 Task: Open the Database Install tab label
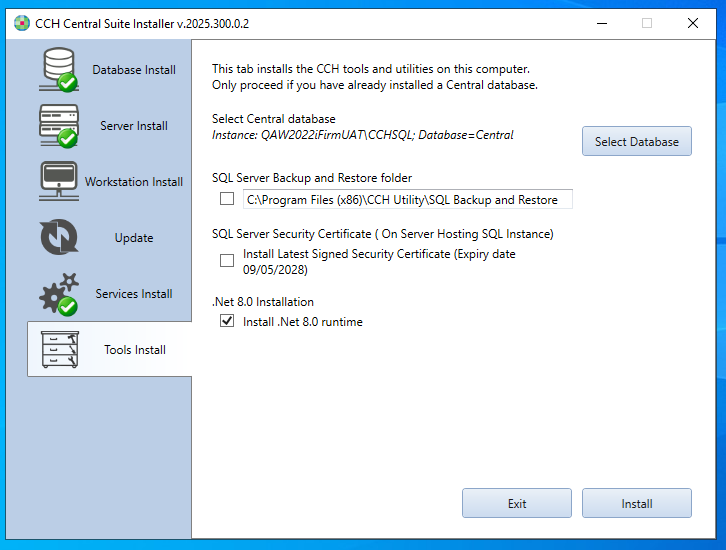pos(134,70)
